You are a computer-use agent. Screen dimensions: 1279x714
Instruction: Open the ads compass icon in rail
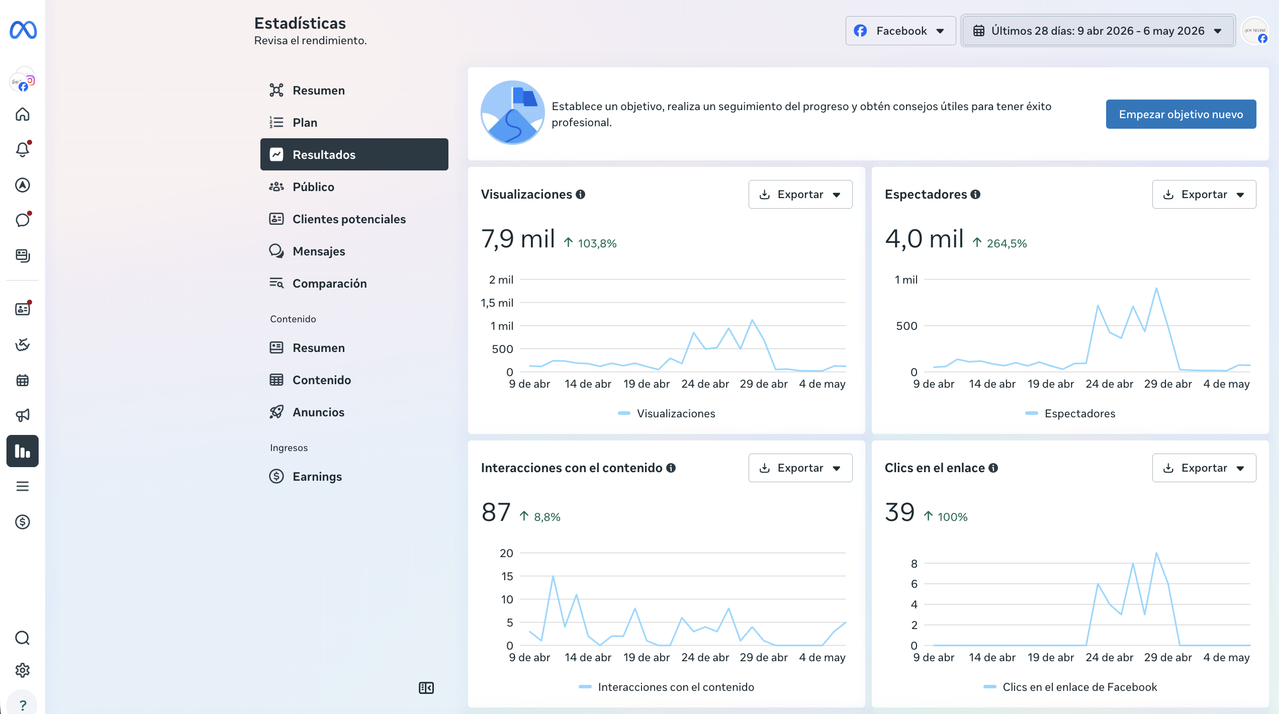[23, 185]
